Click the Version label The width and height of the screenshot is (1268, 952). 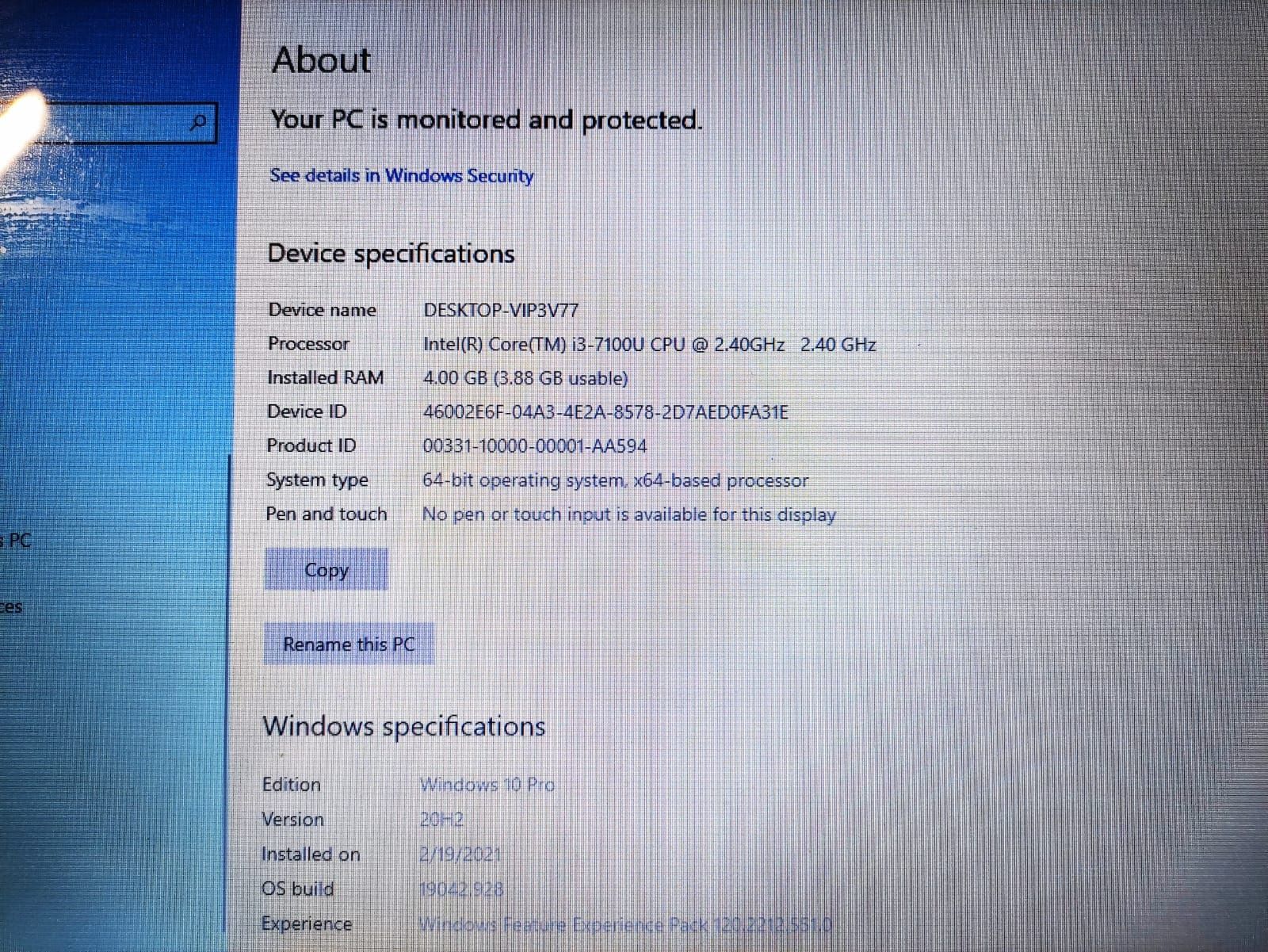click(x=292, y=820)
